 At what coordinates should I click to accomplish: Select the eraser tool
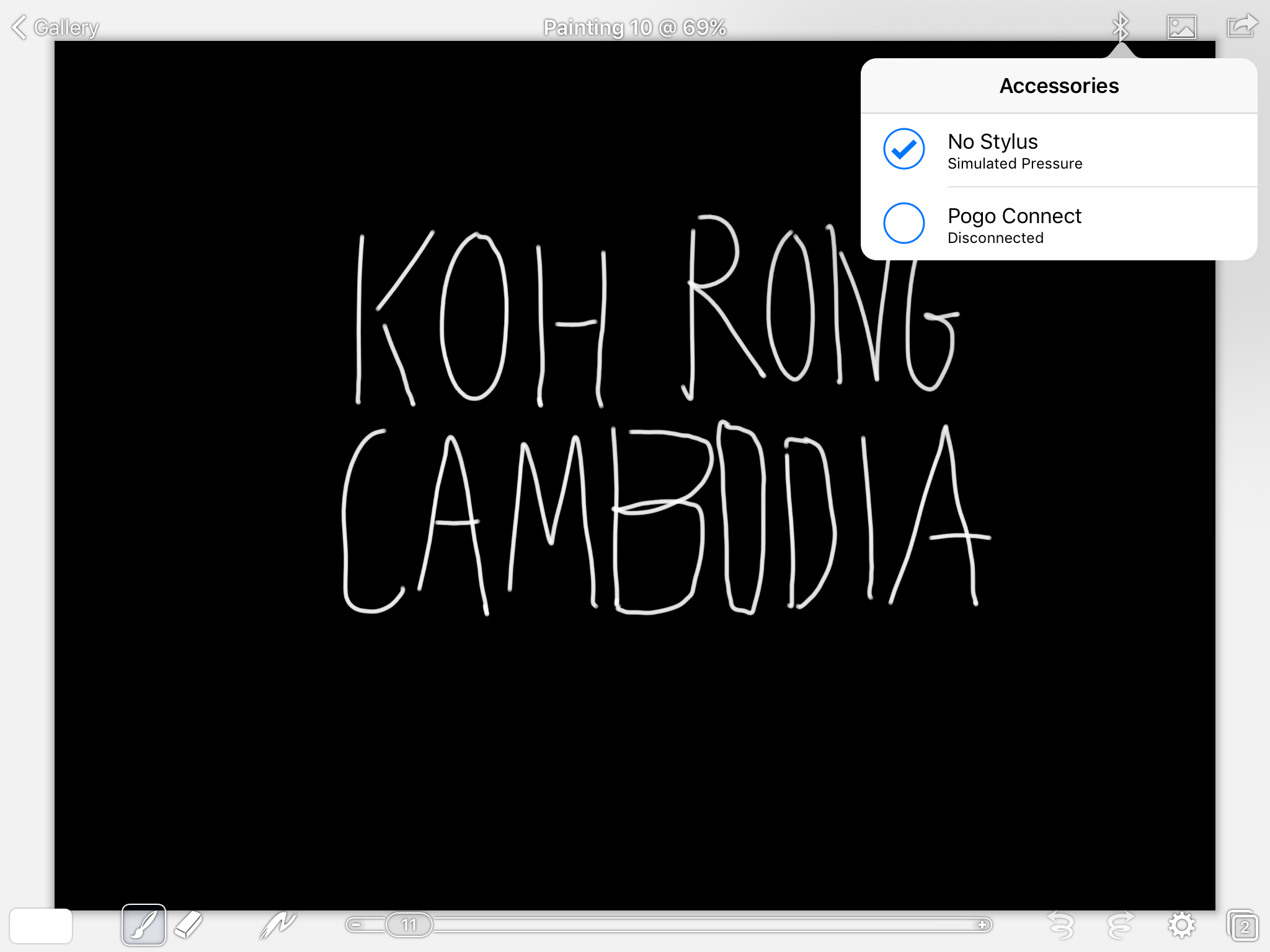pyautogui.click(x=189, y=925)
